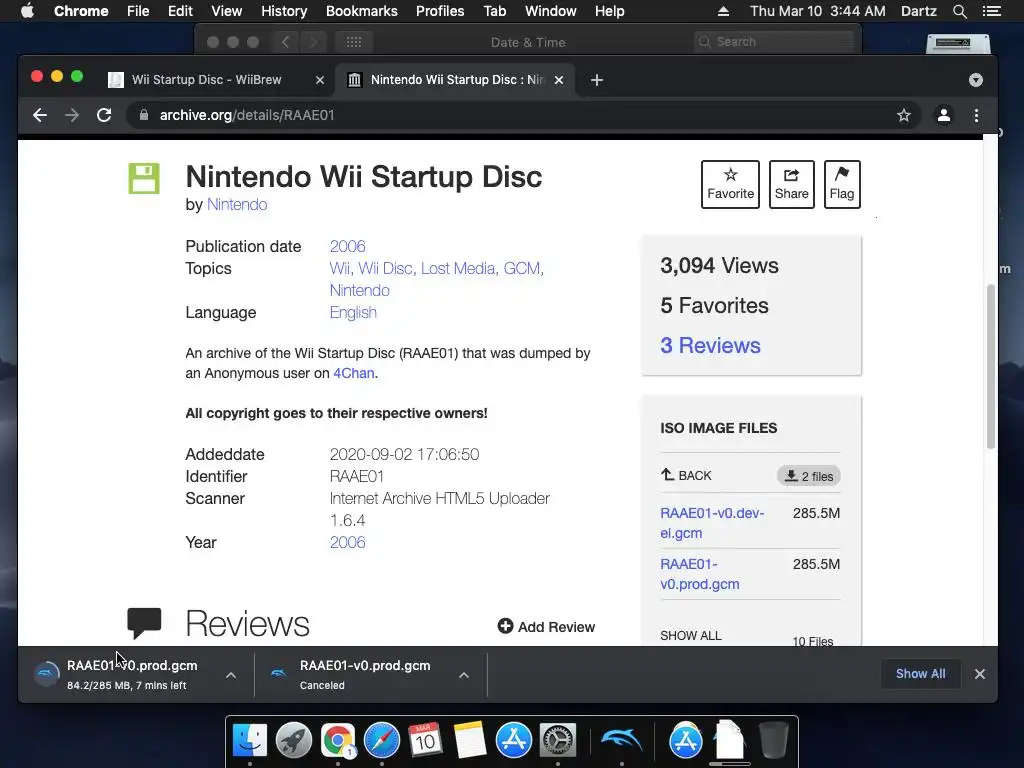The width and height of the screenshot is (1024, 768).
Task: Expand options for the canceled prod.gcm download
Action: pyautogui.click(x=464, y=675)
